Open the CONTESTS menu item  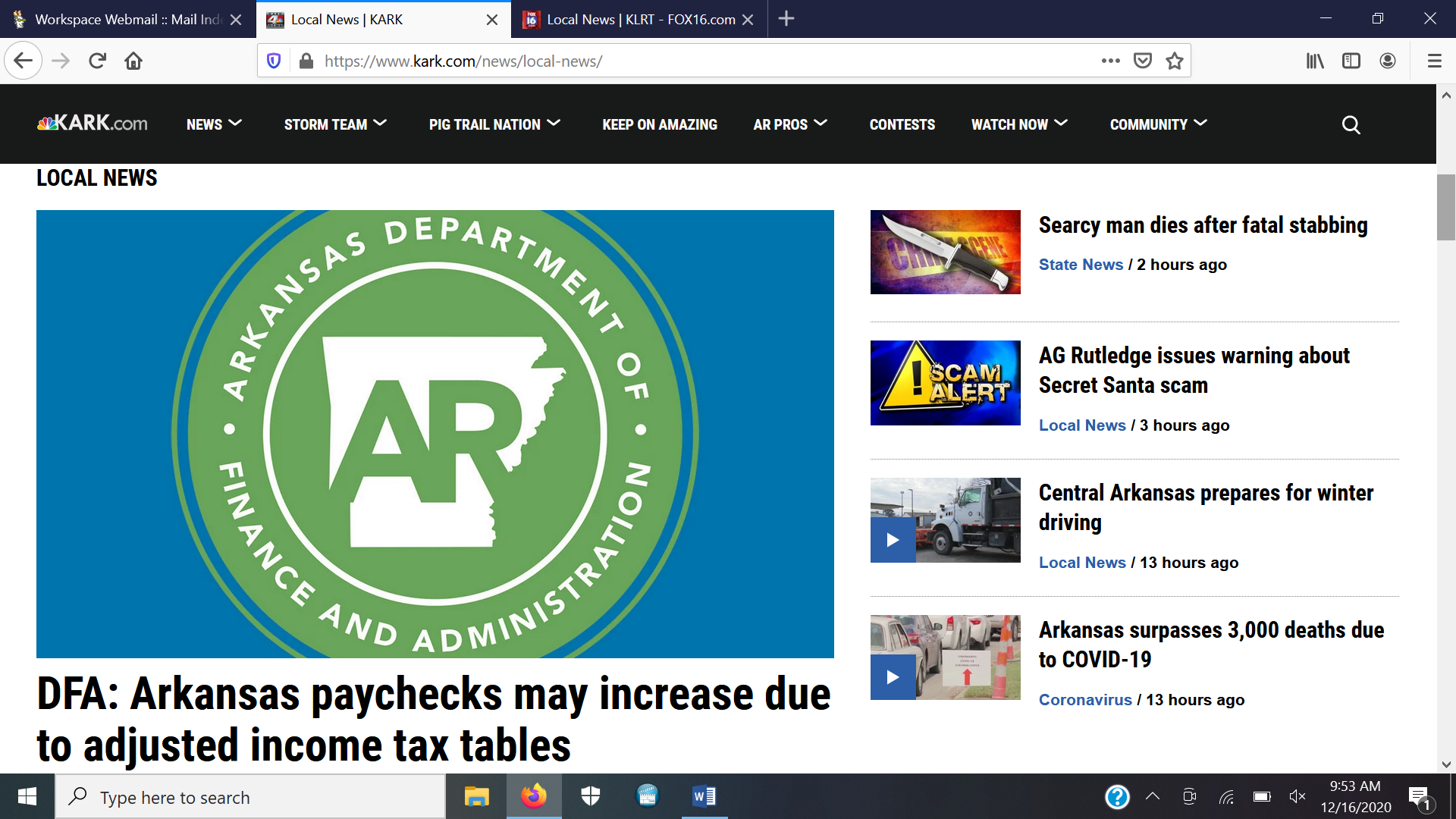[x=902, y=124]
